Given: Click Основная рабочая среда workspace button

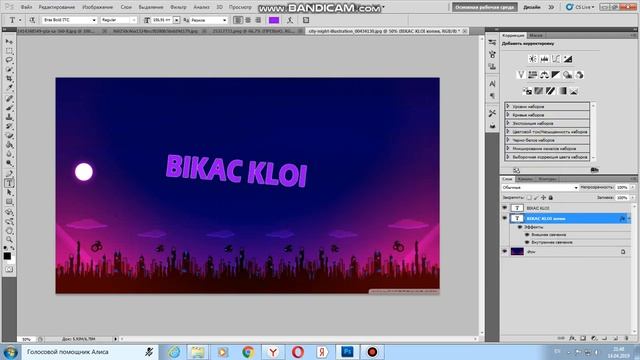Looking at the screenshot, I should click(x=485, y=7).
